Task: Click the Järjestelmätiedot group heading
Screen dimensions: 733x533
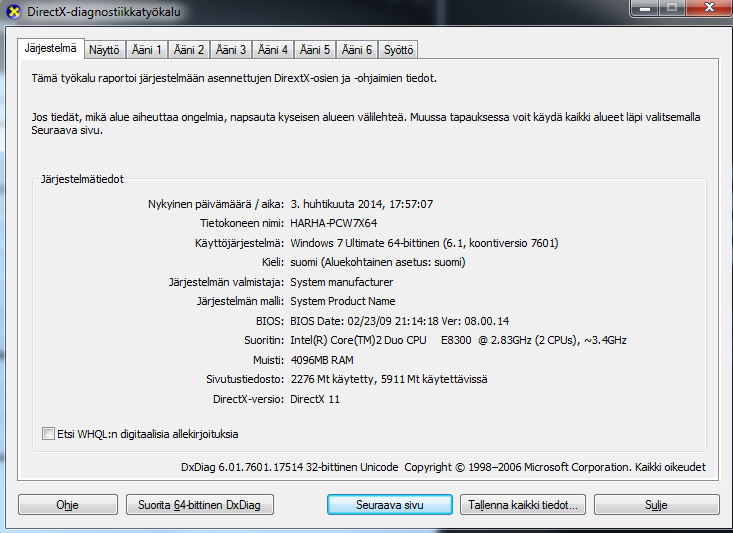Action: pyautogui.click(x=82, y=179)
